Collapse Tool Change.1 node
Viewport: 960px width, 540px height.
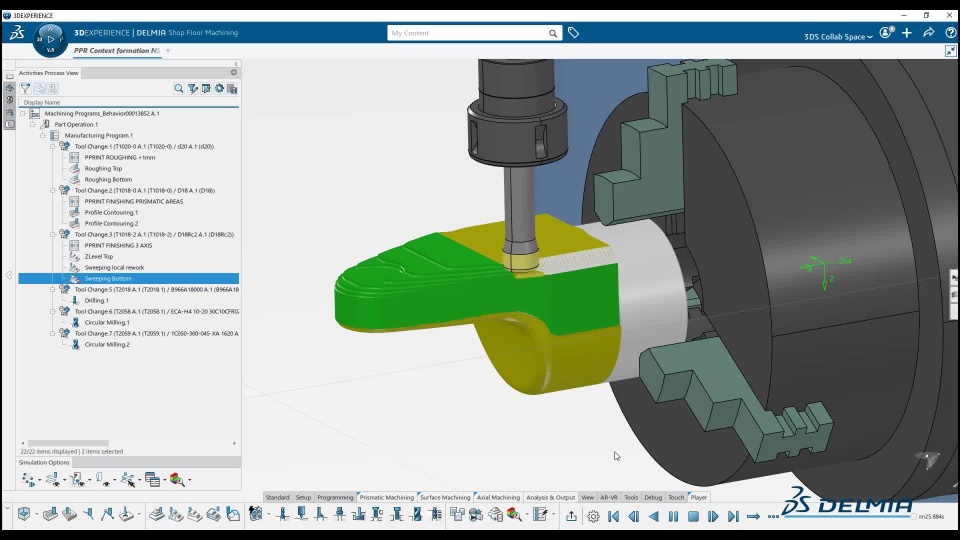[x=53, y=146]
